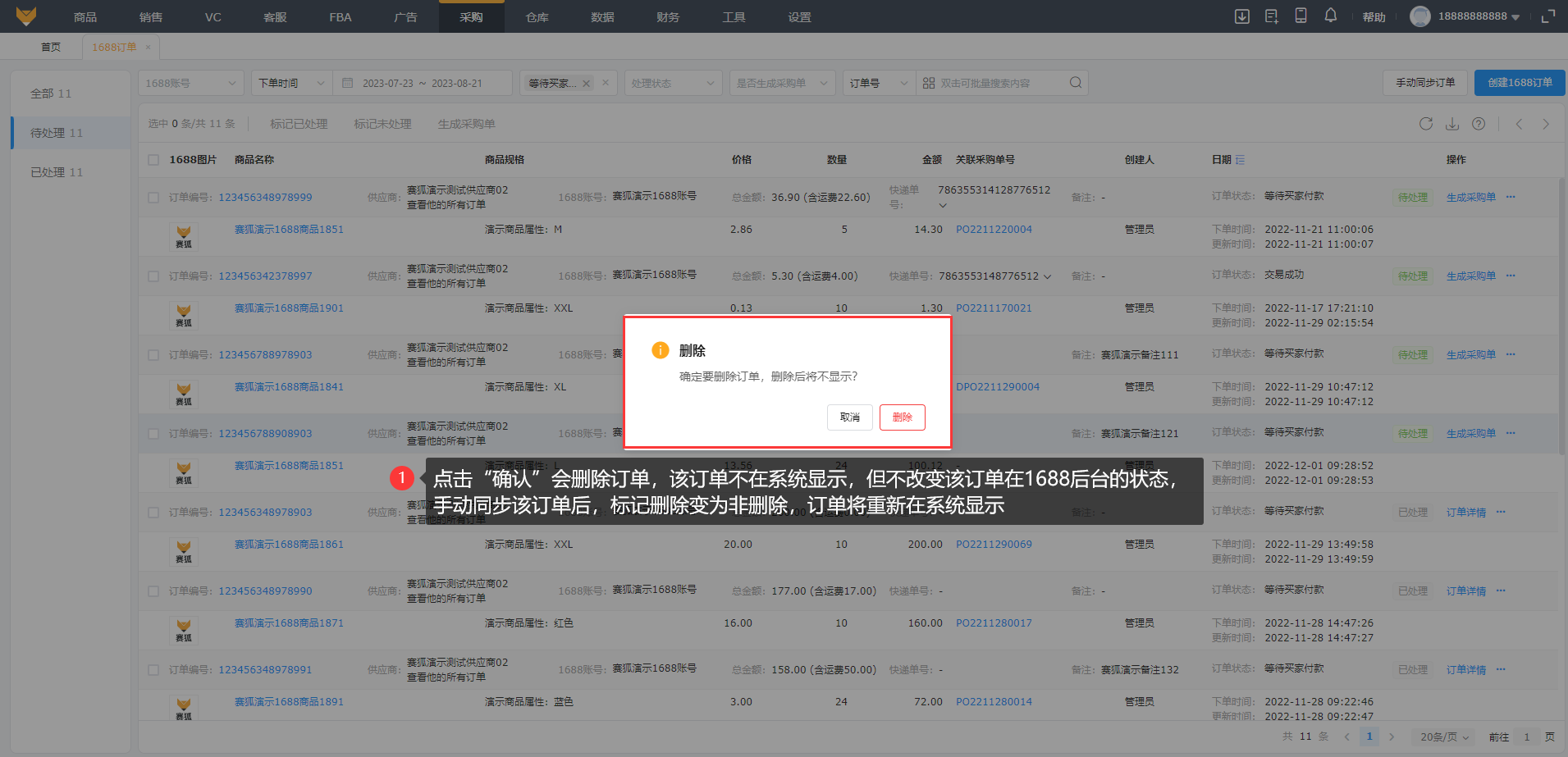Open the 订单号 search type dropdown
Viewport: 1568px width, 757px height.
click(879, 83)
